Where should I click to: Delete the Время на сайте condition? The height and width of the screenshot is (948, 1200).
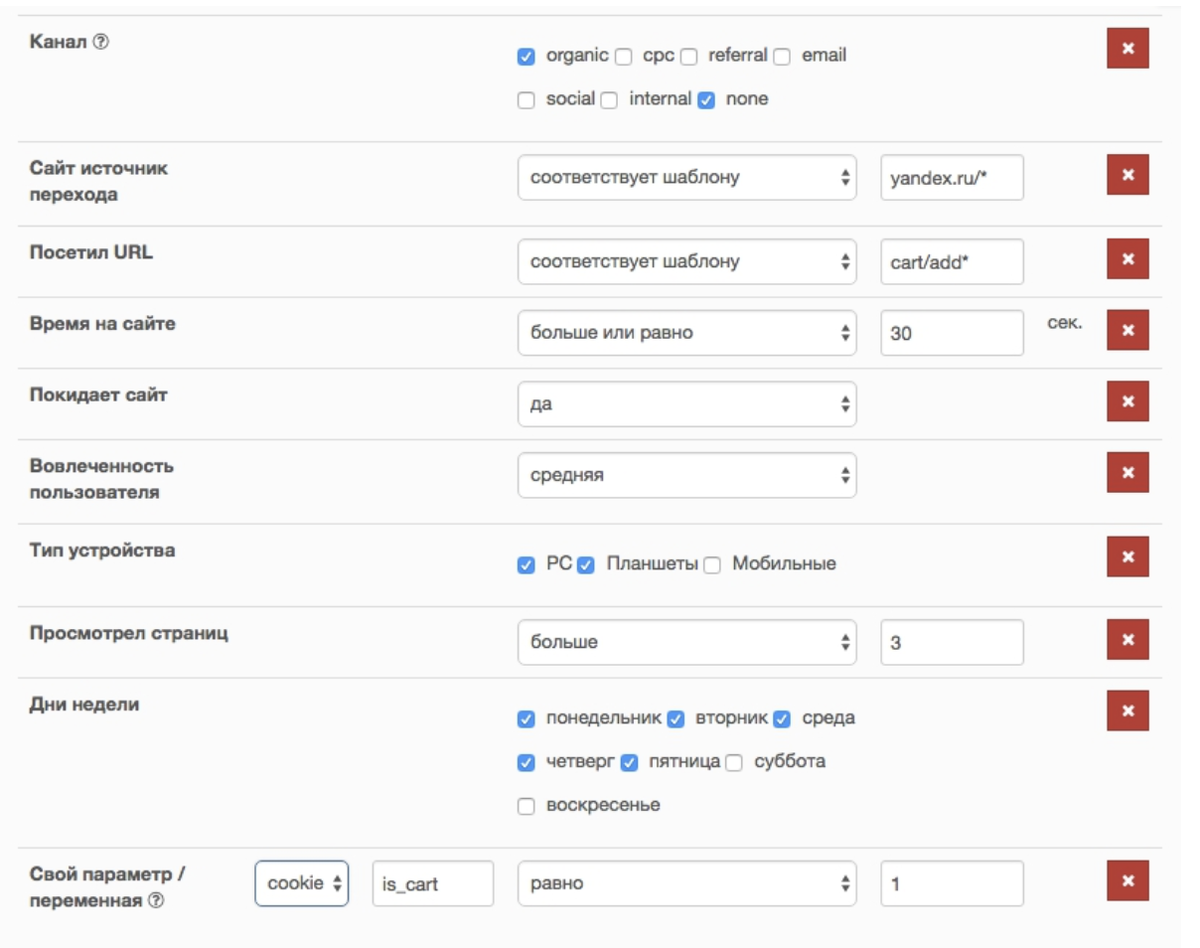pyautogui.click(x=1127, y=330)
